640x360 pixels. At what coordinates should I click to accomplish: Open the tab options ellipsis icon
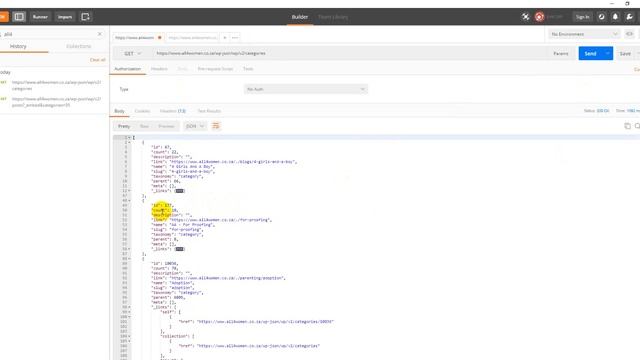tap(235, 38)
